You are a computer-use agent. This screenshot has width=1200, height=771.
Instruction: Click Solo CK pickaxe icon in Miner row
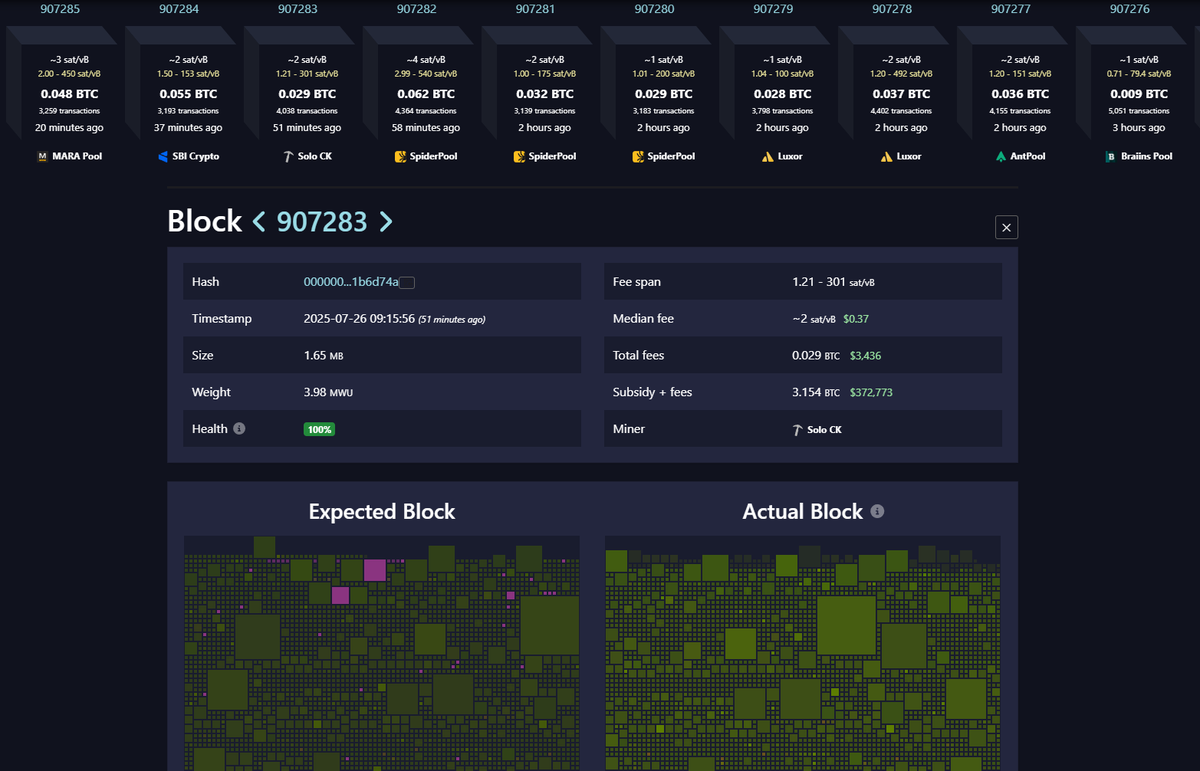tap(797, 429)
